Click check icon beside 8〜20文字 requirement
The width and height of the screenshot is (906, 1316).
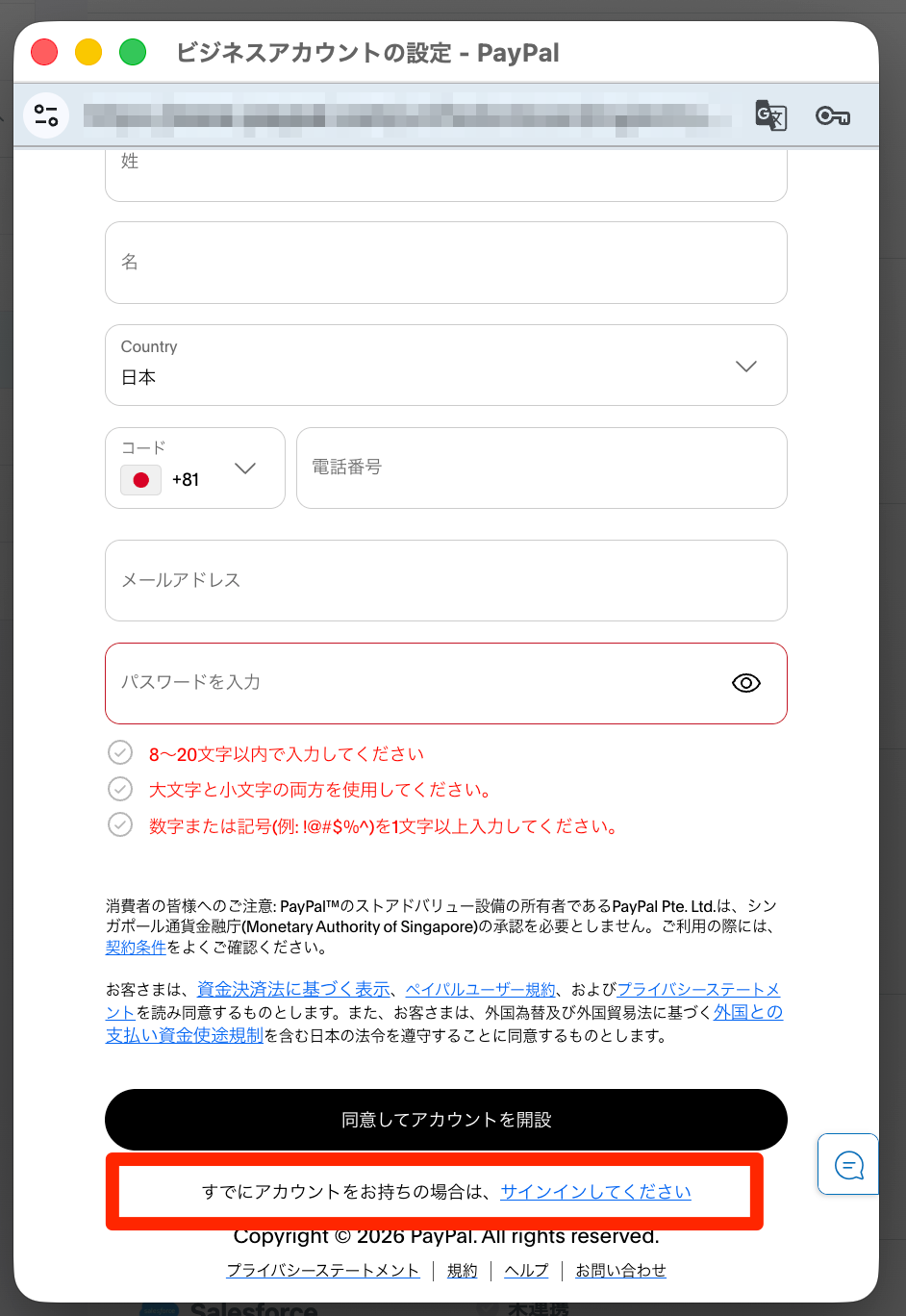click(x=120, y=752)
